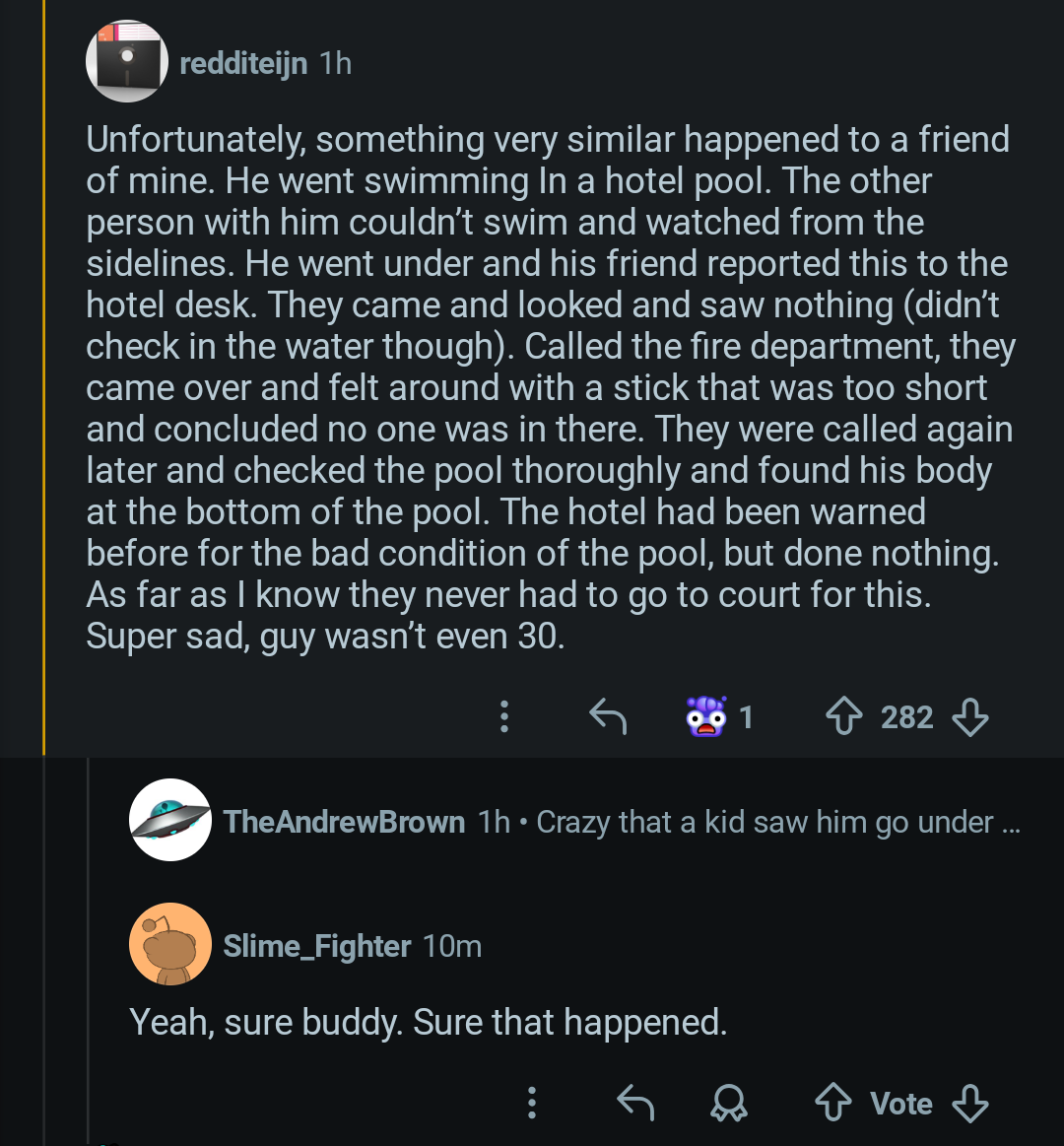Open more options on Slime_Fighter's comment
This screenshot has height=1146, width=1064.
pos(532,1103)
